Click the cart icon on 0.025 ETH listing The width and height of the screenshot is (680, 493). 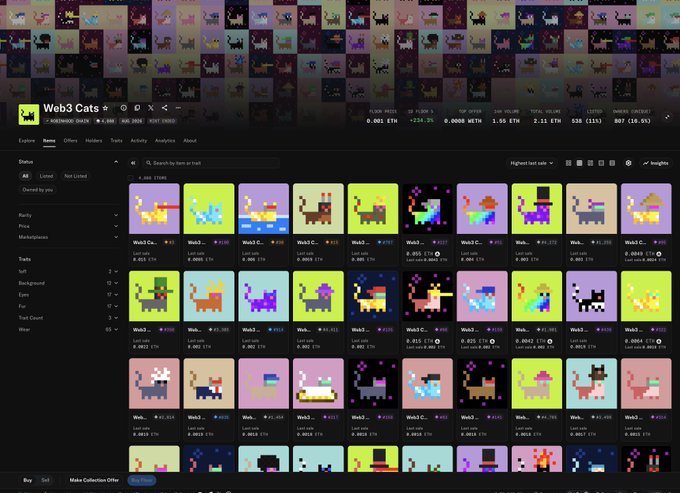coord(492,341)
